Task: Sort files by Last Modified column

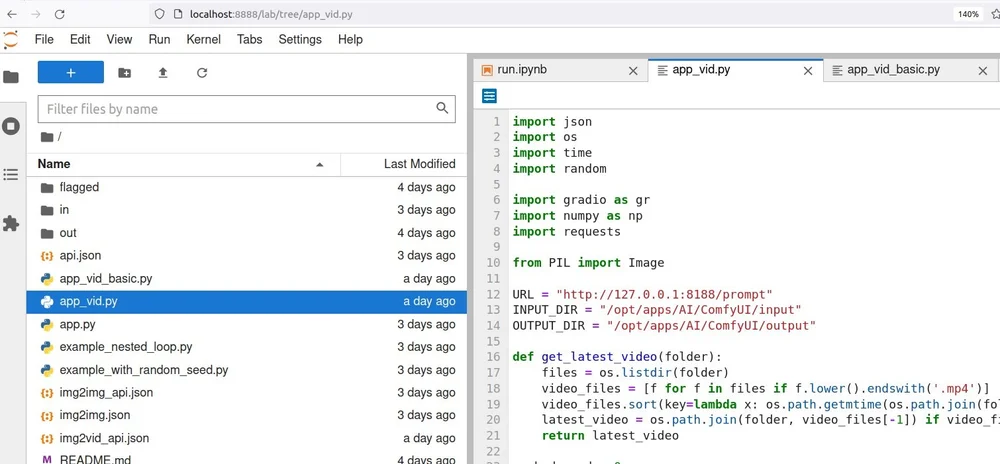Action: coord(404,164)
